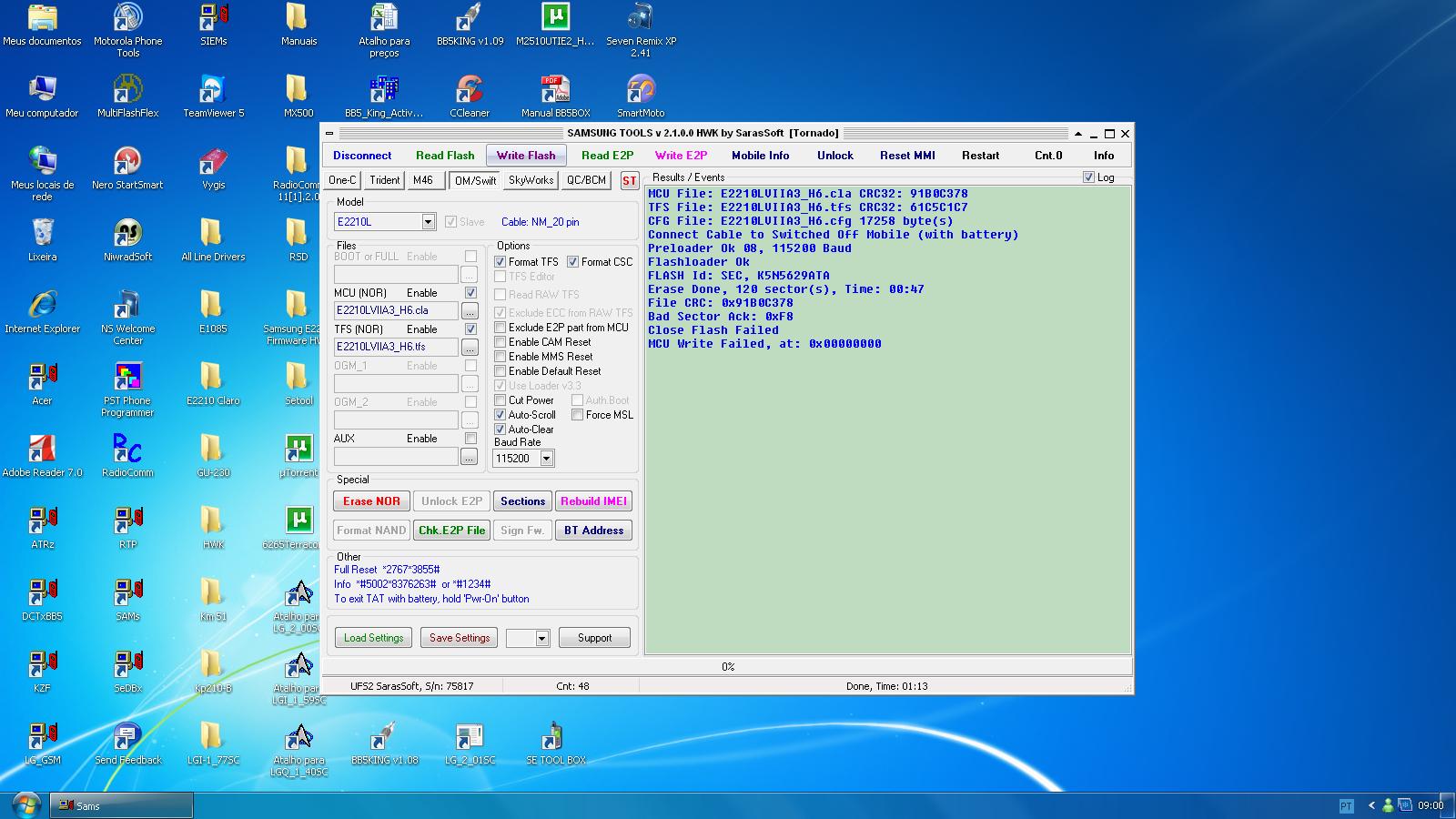This screenshot has height=819, width=1456.
Task: Click the roll-up arrow in title bar
Action: pos(1077,134)
